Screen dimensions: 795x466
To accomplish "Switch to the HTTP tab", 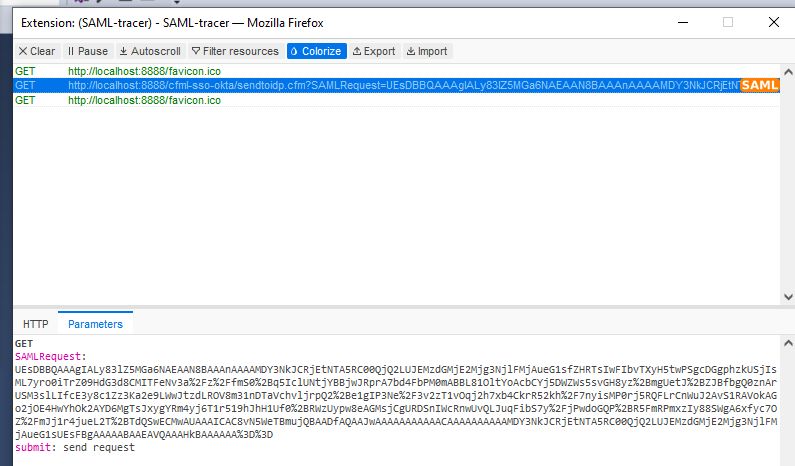I will tap(35, 324).
